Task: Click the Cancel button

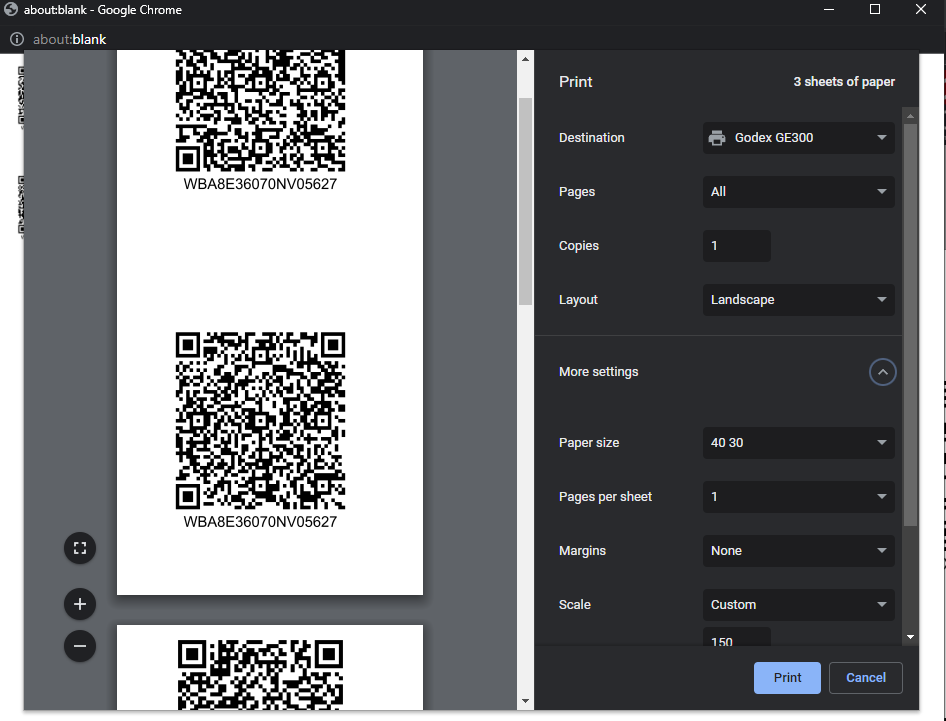Action: coord(866,678)
